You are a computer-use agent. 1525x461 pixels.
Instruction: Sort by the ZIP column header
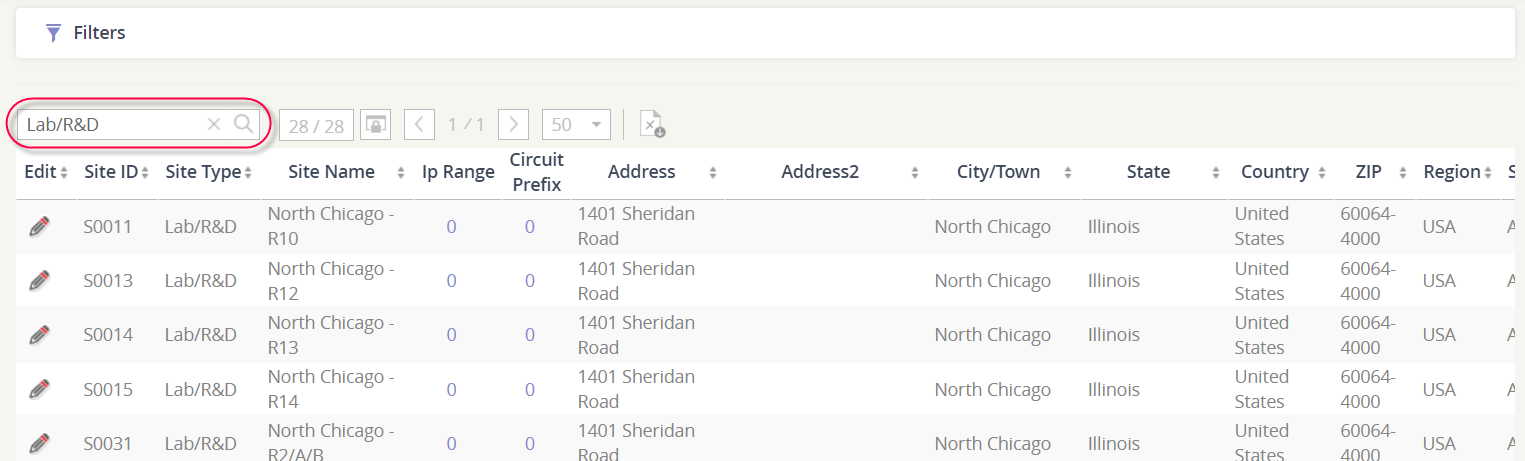point(1374,172)
